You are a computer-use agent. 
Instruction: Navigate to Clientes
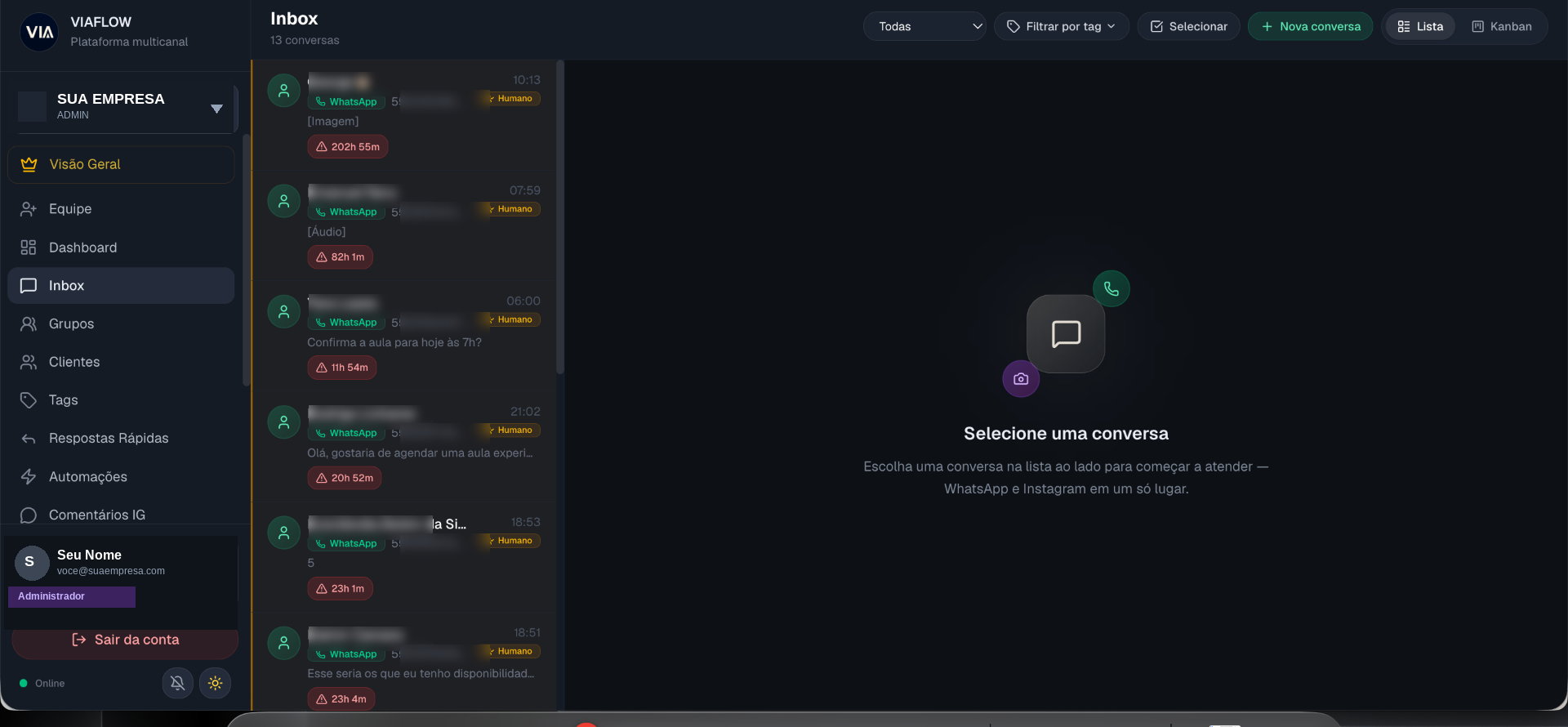click(121, 362)
